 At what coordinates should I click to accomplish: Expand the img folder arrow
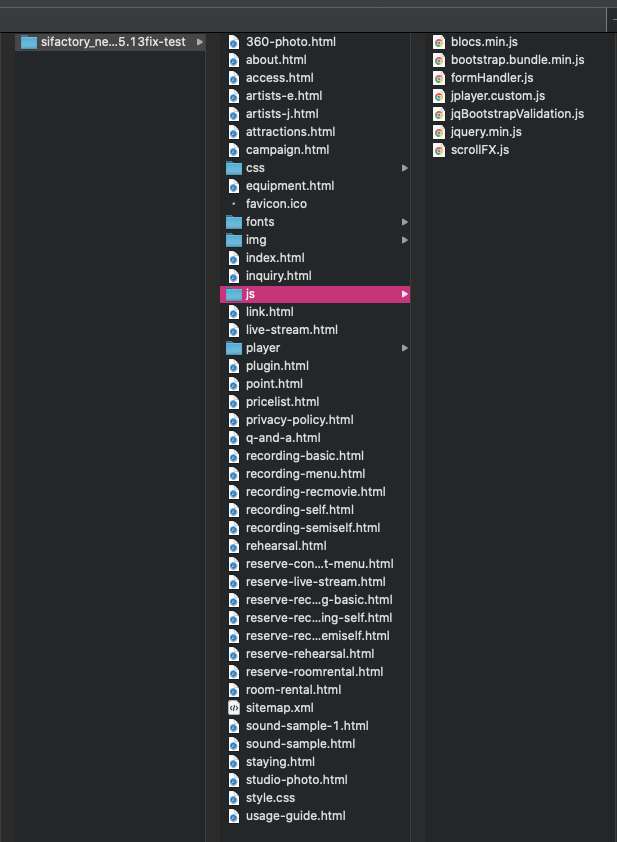tap(405, 240)
